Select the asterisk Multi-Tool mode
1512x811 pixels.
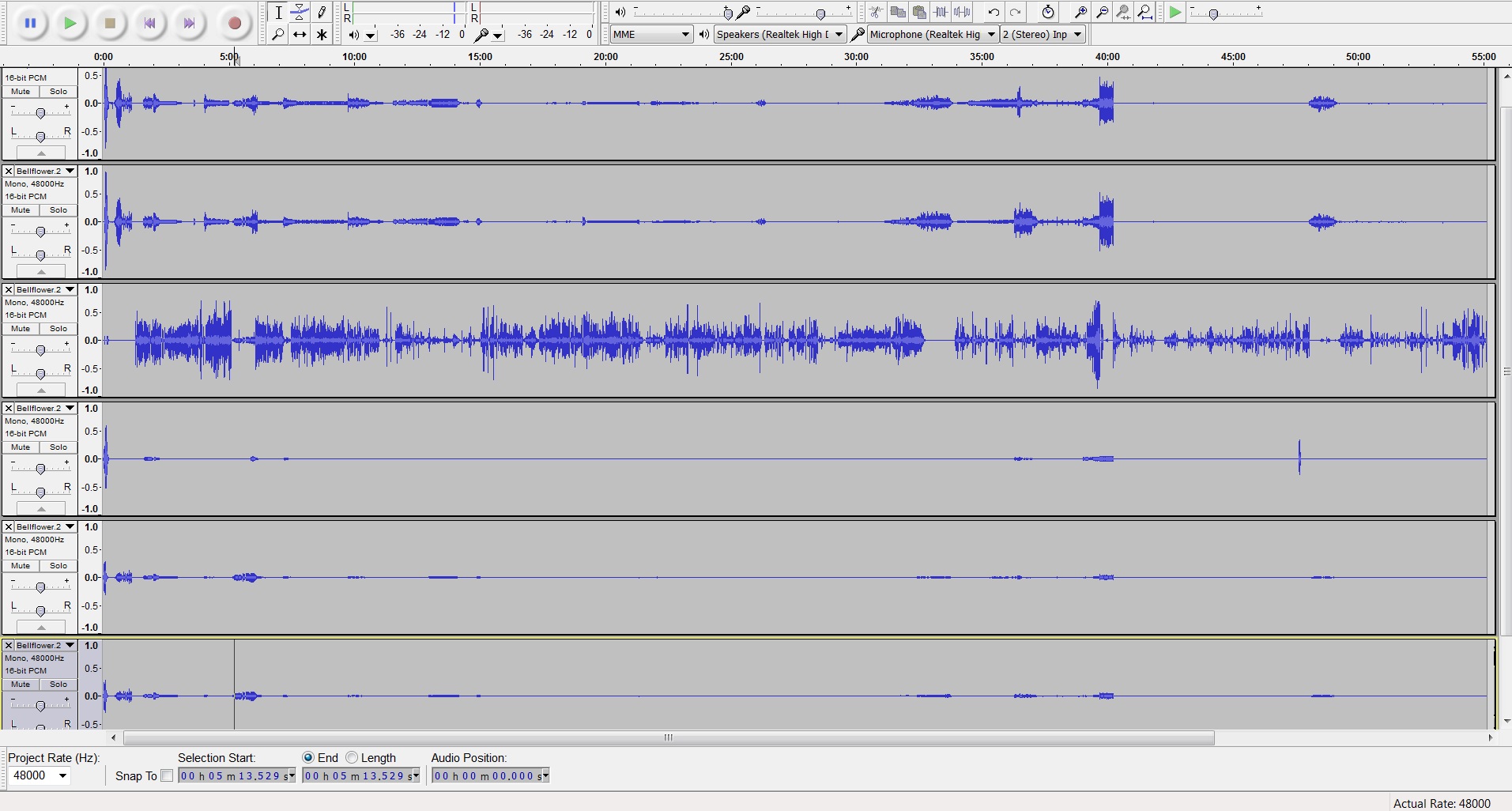[322, 34]
